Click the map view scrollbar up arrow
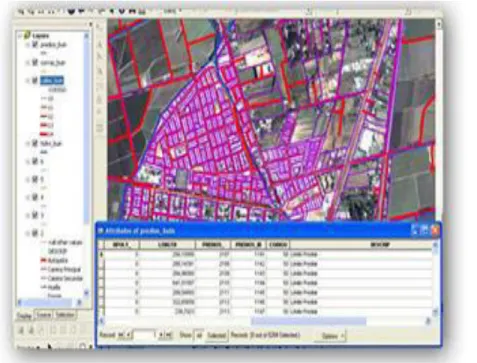This screenshot has height=363, width=477. point(439,24)
